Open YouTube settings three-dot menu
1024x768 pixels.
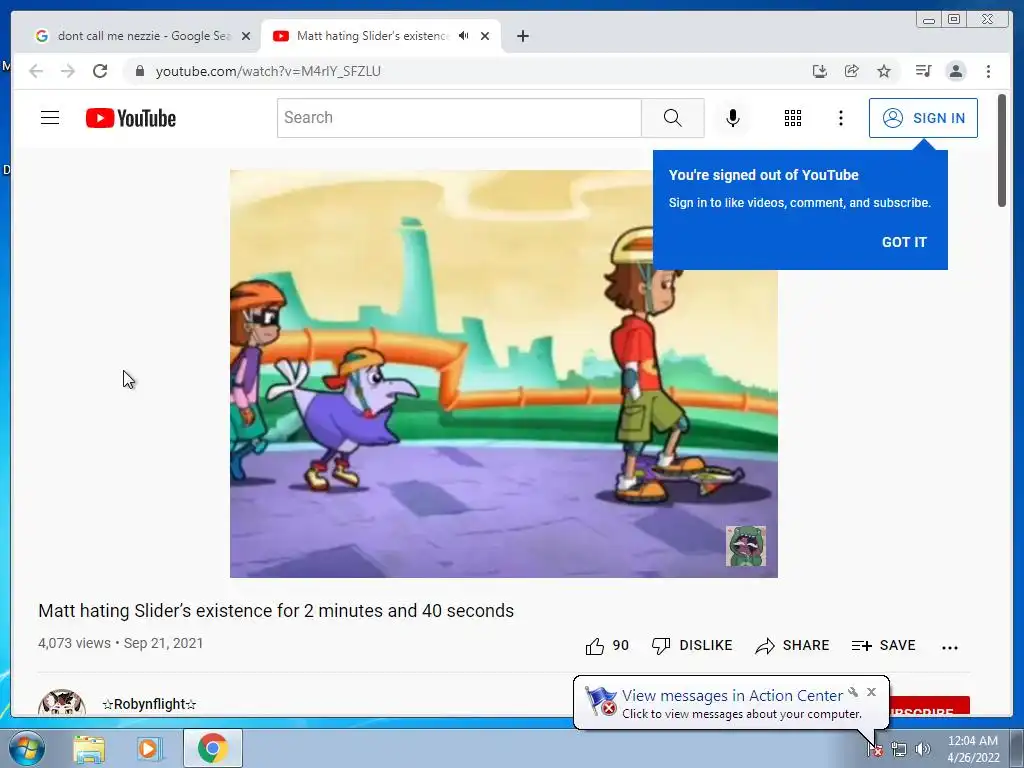pos(840,118)
